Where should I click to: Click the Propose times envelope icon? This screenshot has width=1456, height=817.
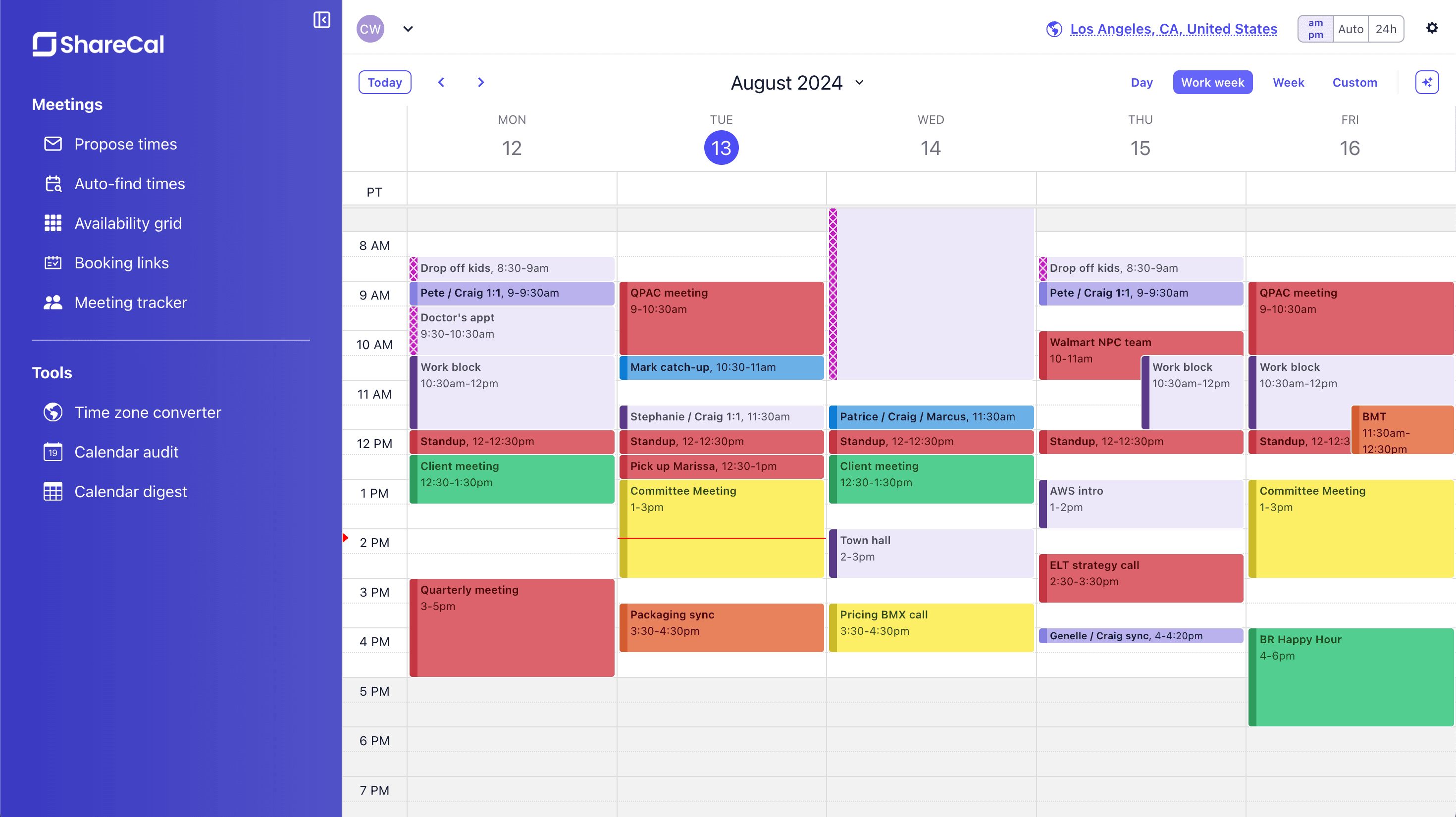click(53, 144)
